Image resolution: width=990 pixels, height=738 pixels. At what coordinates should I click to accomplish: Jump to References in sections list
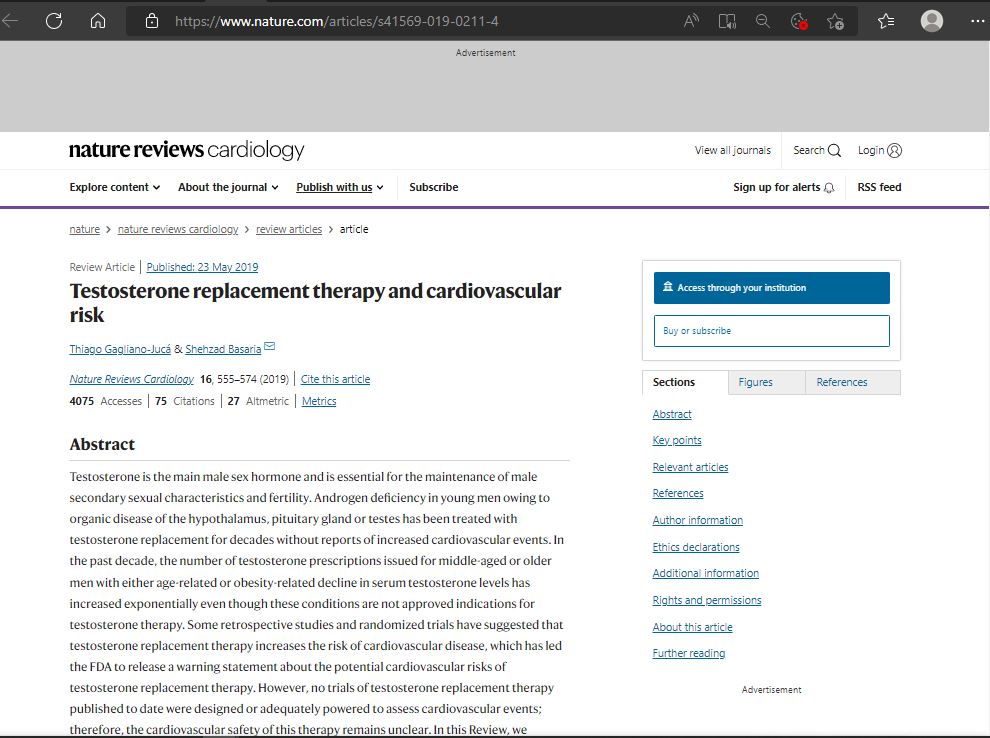coord(677,493)
